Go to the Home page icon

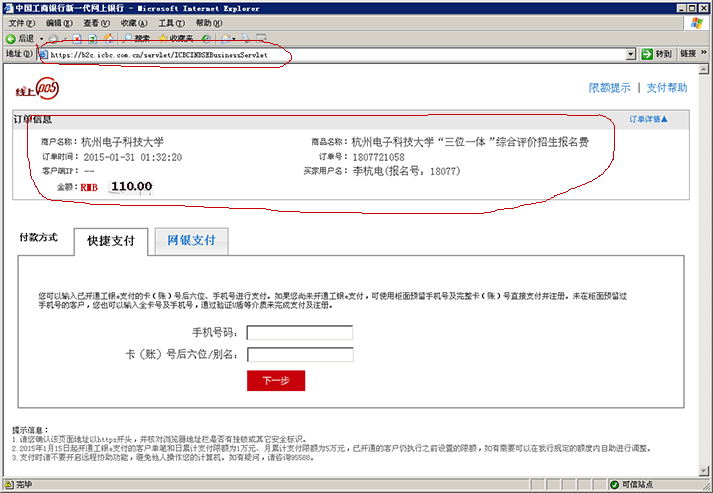click(x=109, y=39)
